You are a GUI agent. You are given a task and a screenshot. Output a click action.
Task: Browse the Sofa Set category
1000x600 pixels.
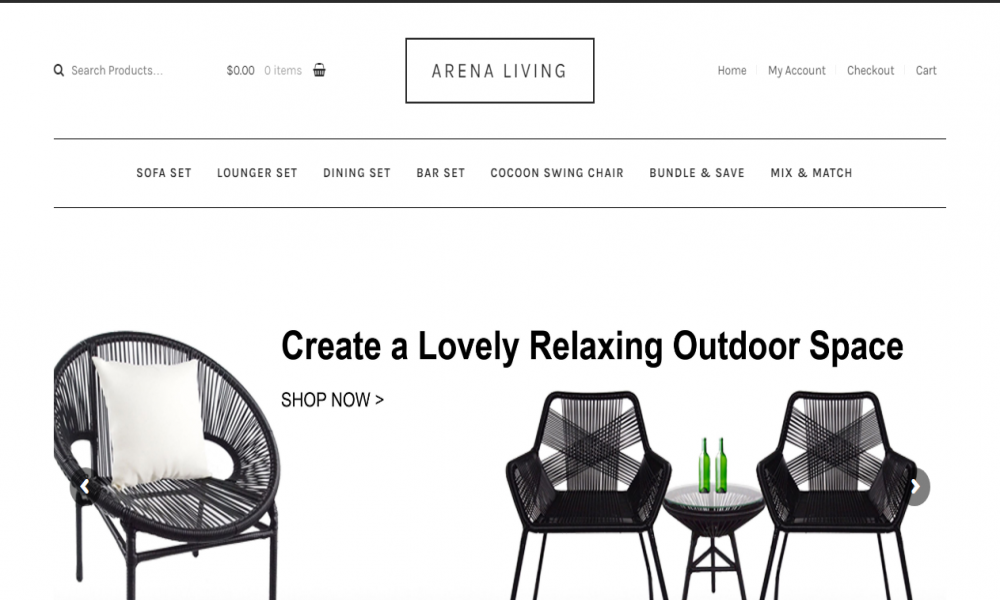[164, 173]
